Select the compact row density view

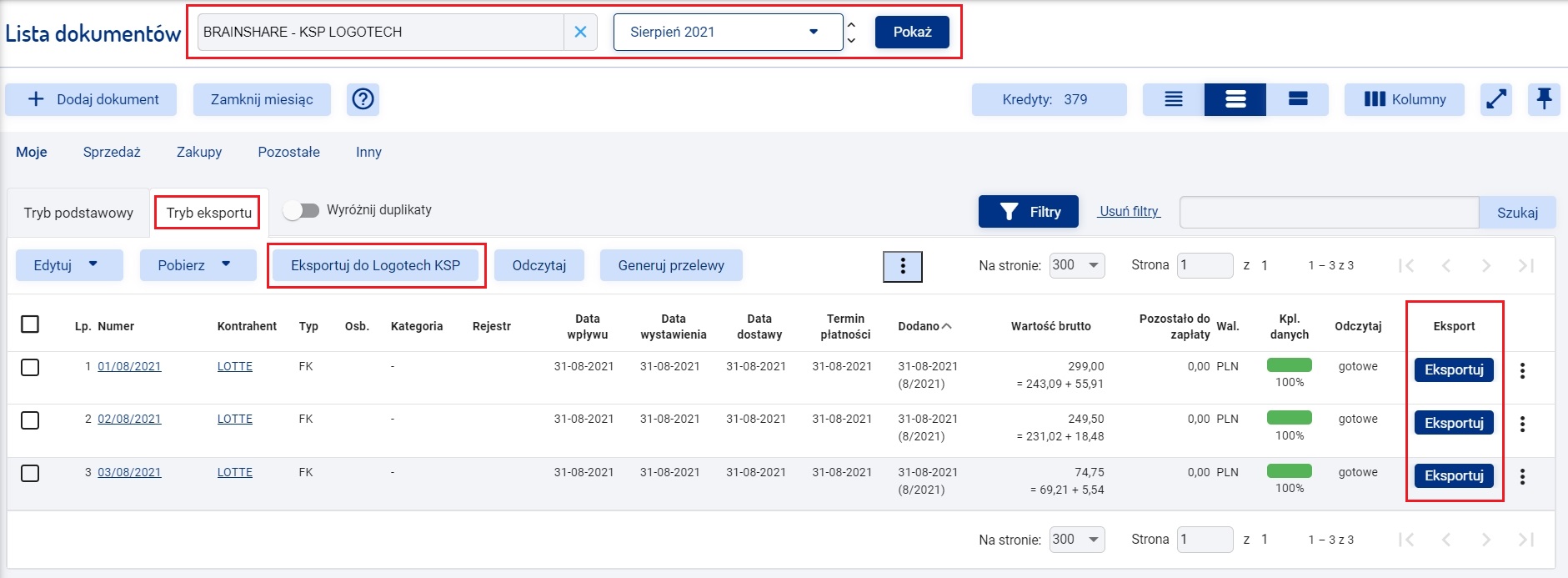1174,99
